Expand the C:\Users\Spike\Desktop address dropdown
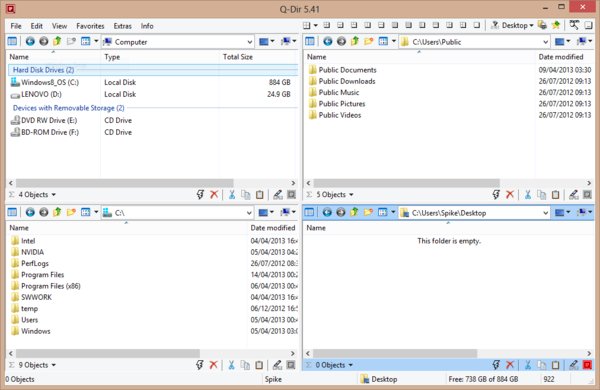The height and width of the screenshot is (390, 600). point(546,213)
